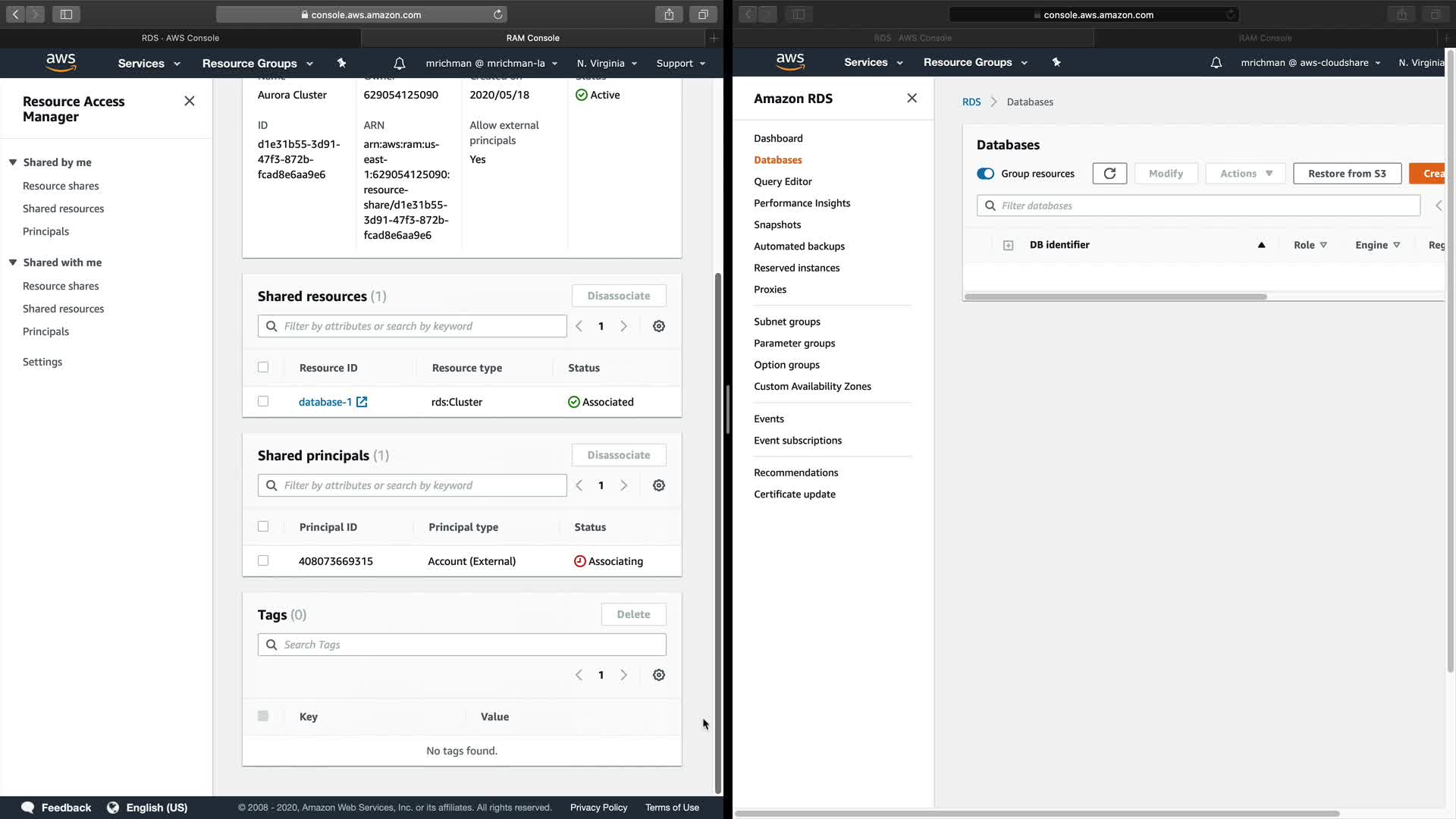Open the Actions dropdown in Databases
Viewport: 1456px width, 819px height.
pos(1246,174)
